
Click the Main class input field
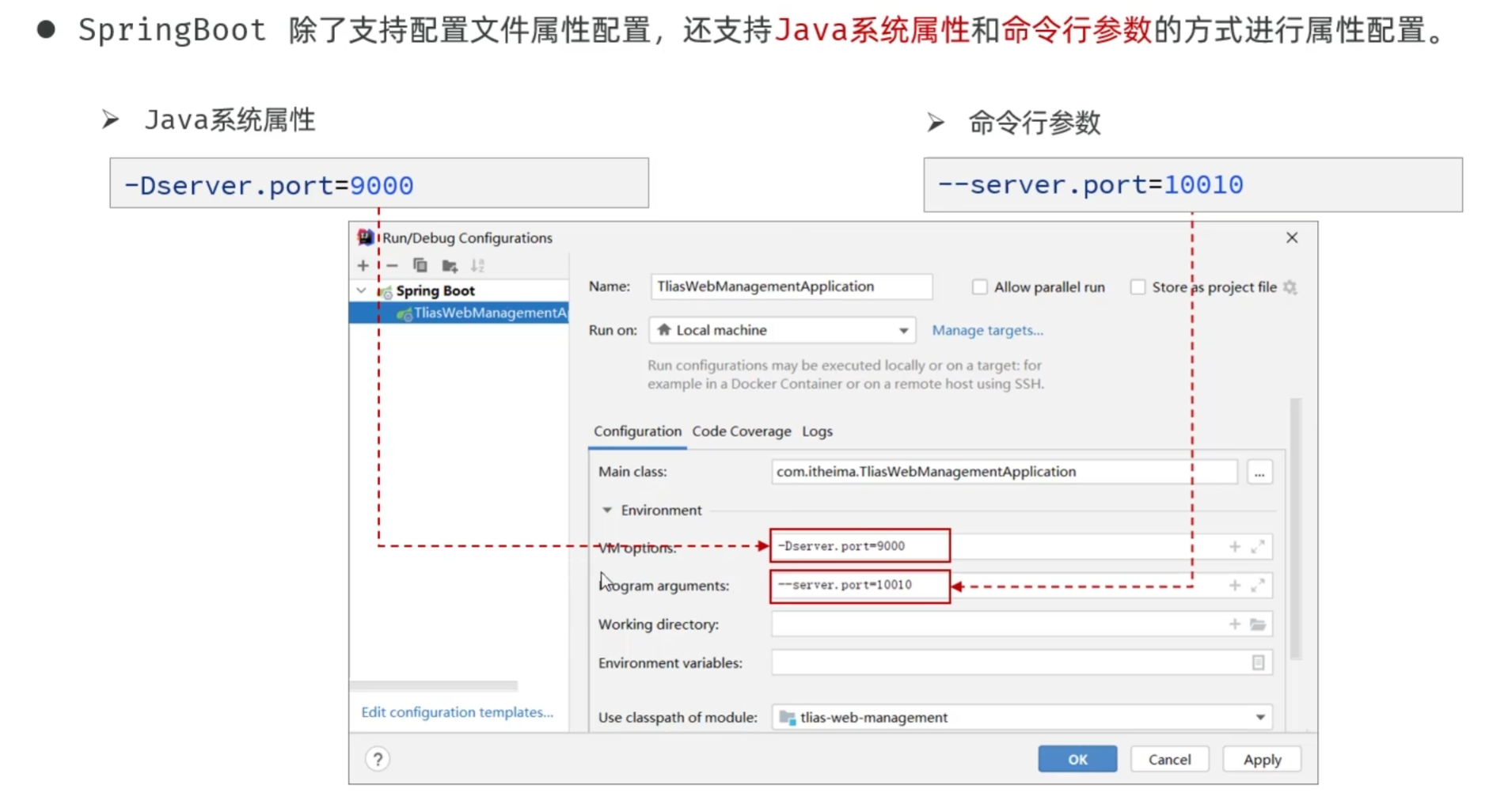coord(1004,472)
